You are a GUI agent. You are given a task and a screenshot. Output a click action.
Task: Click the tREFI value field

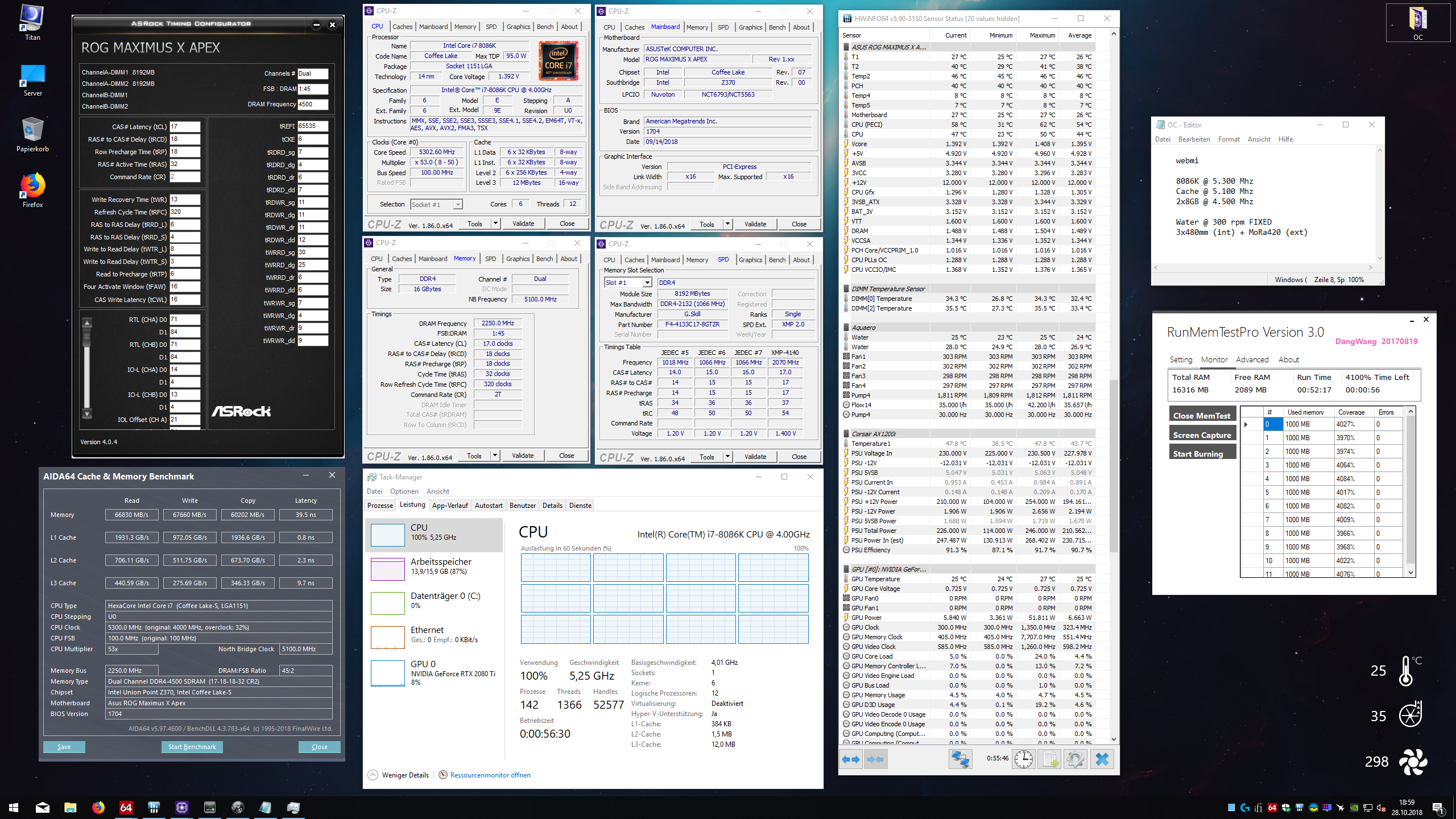coord(312,126)
